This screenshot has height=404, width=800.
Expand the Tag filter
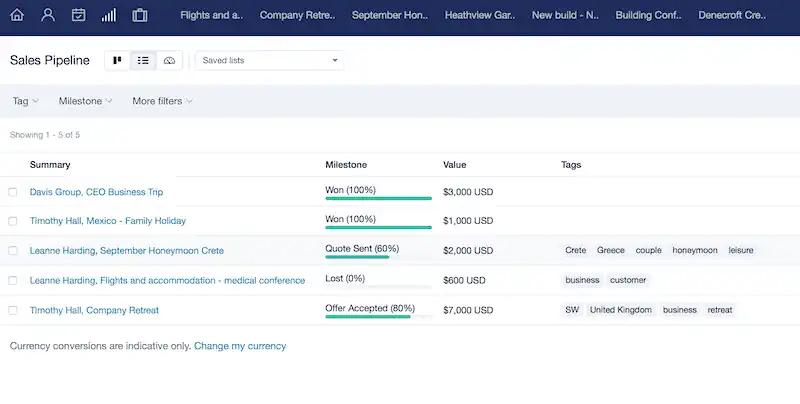pos(26,101)
